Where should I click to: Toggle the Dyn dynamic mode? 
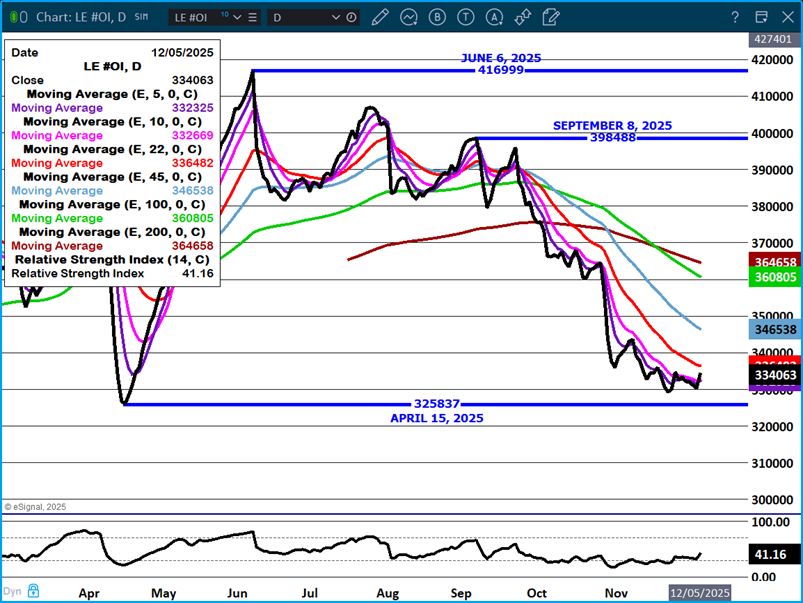coord(12,591)
